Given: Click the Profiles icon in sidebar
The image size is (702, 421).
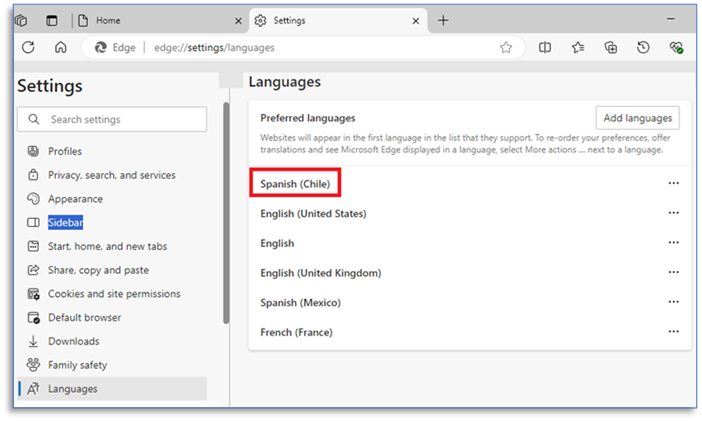Looking at the screenshot, I should pos(34,151).
